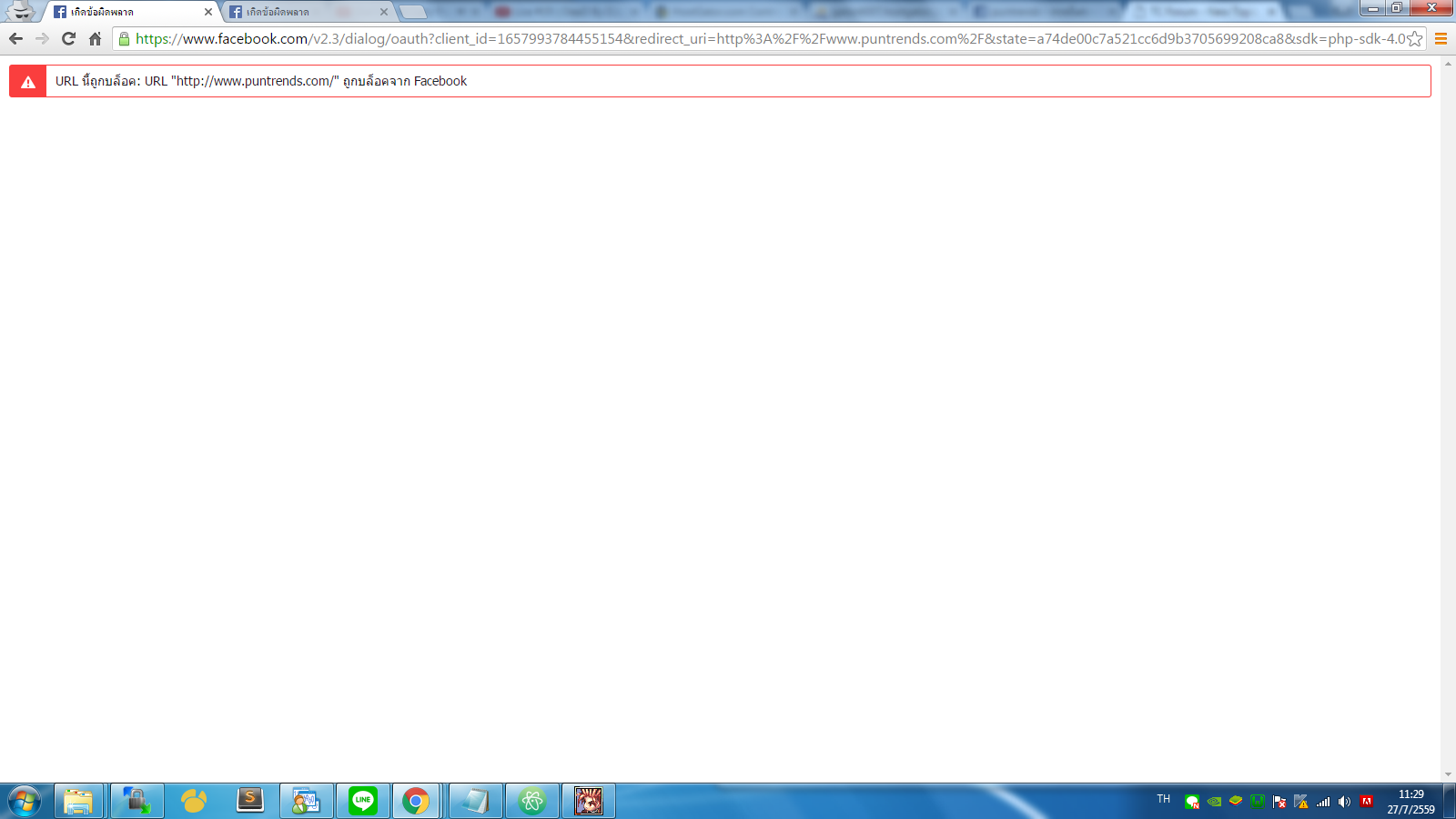
Task: Click the browser forward arrow
Action: click(x=42, y=39)
